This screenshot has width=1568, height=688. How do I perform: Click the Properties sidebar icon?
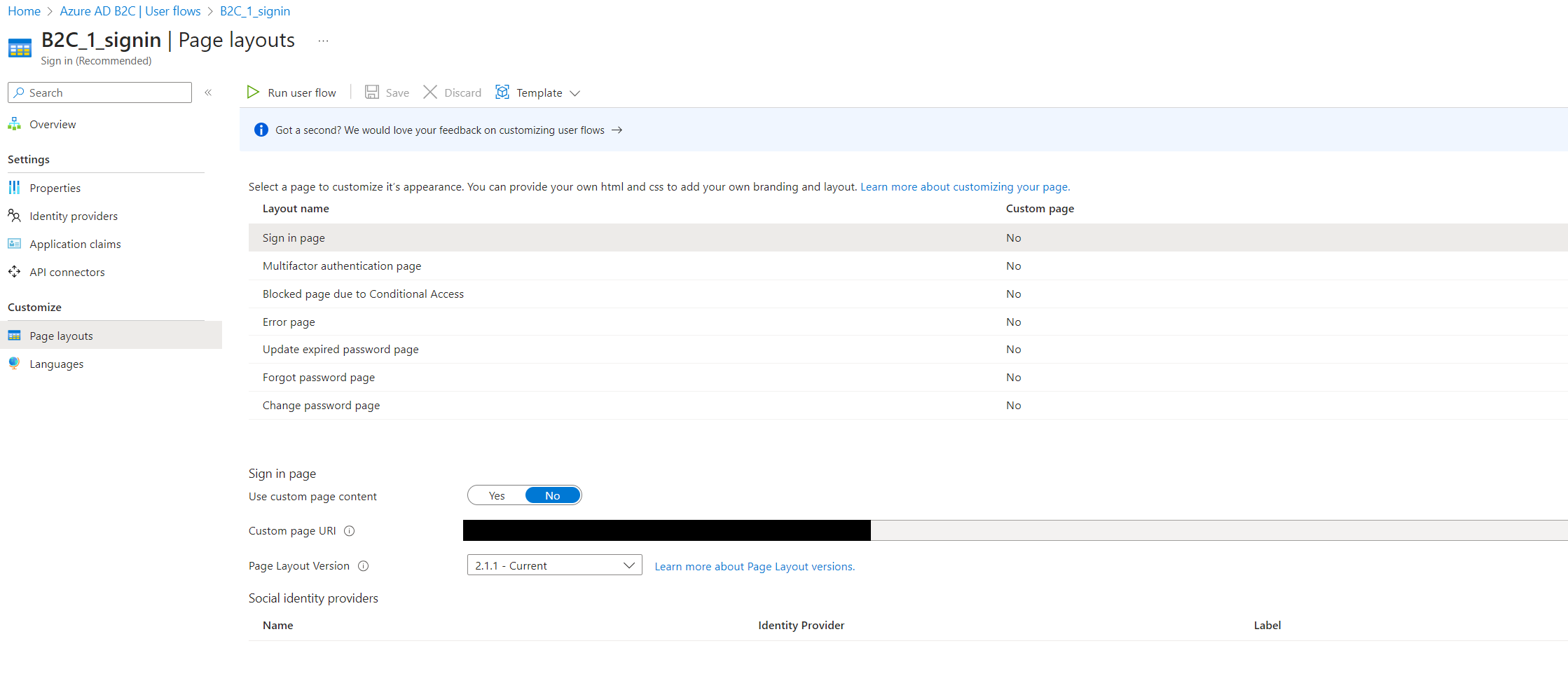(x=14, y=188)
